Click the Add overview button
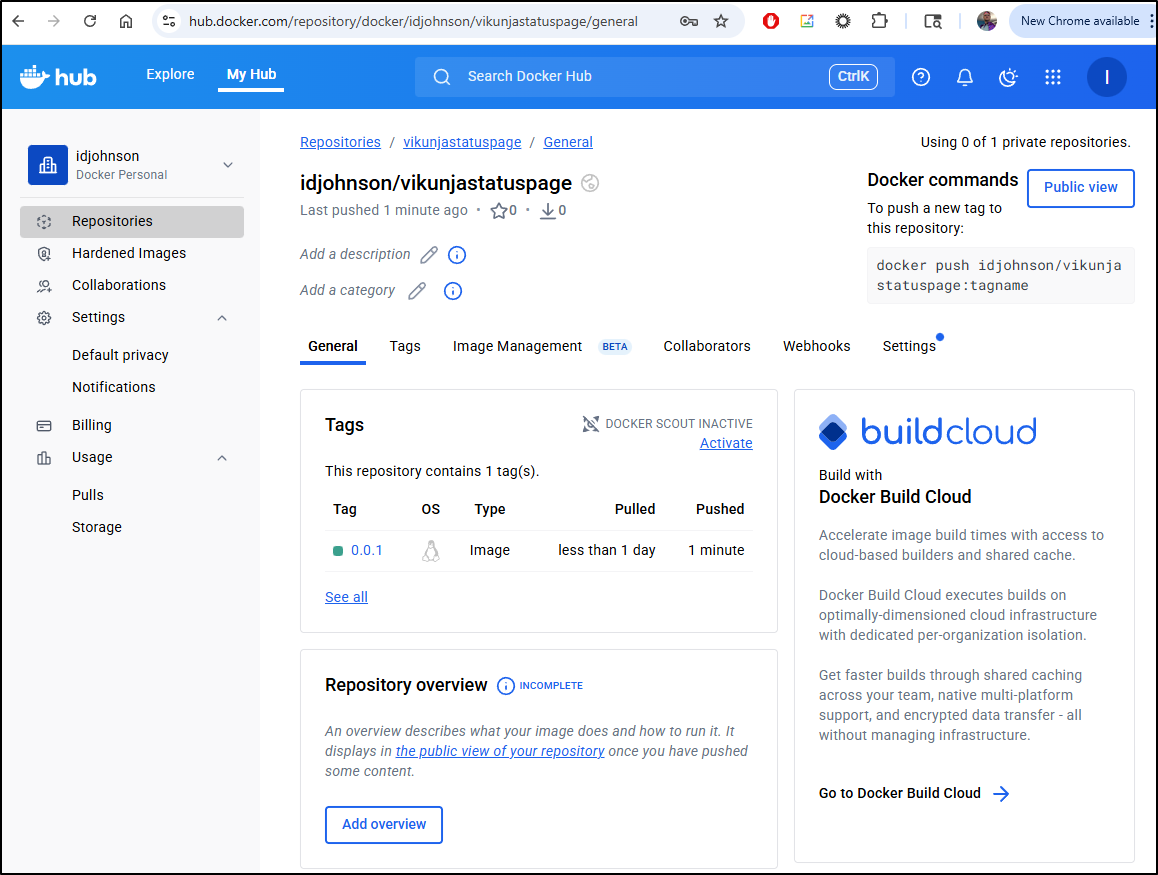Image resolution: width=1158 pixels, height=875 pixels. pos(384,825)
